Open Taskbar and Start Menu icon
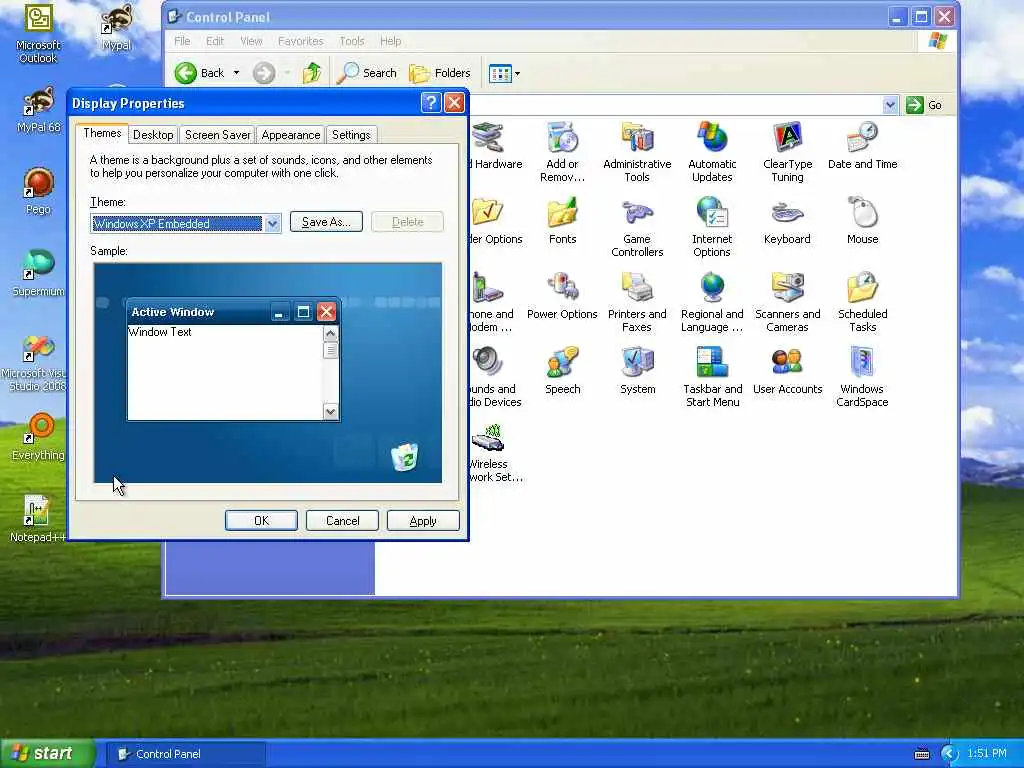Screen dimensions: 1024x768 click(x=712, y=377)
